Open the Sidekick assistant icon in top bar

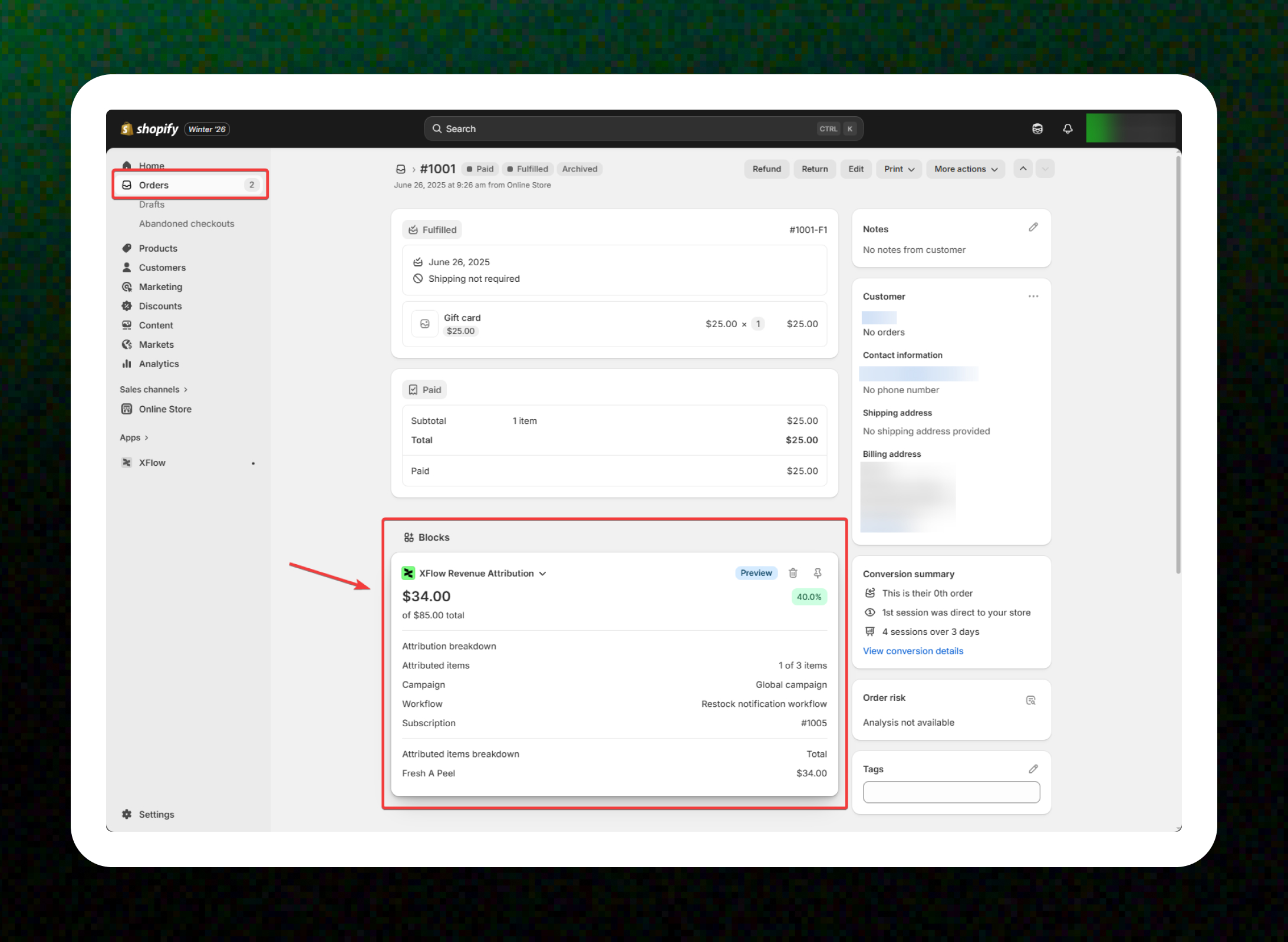(x=1037, y=129)
